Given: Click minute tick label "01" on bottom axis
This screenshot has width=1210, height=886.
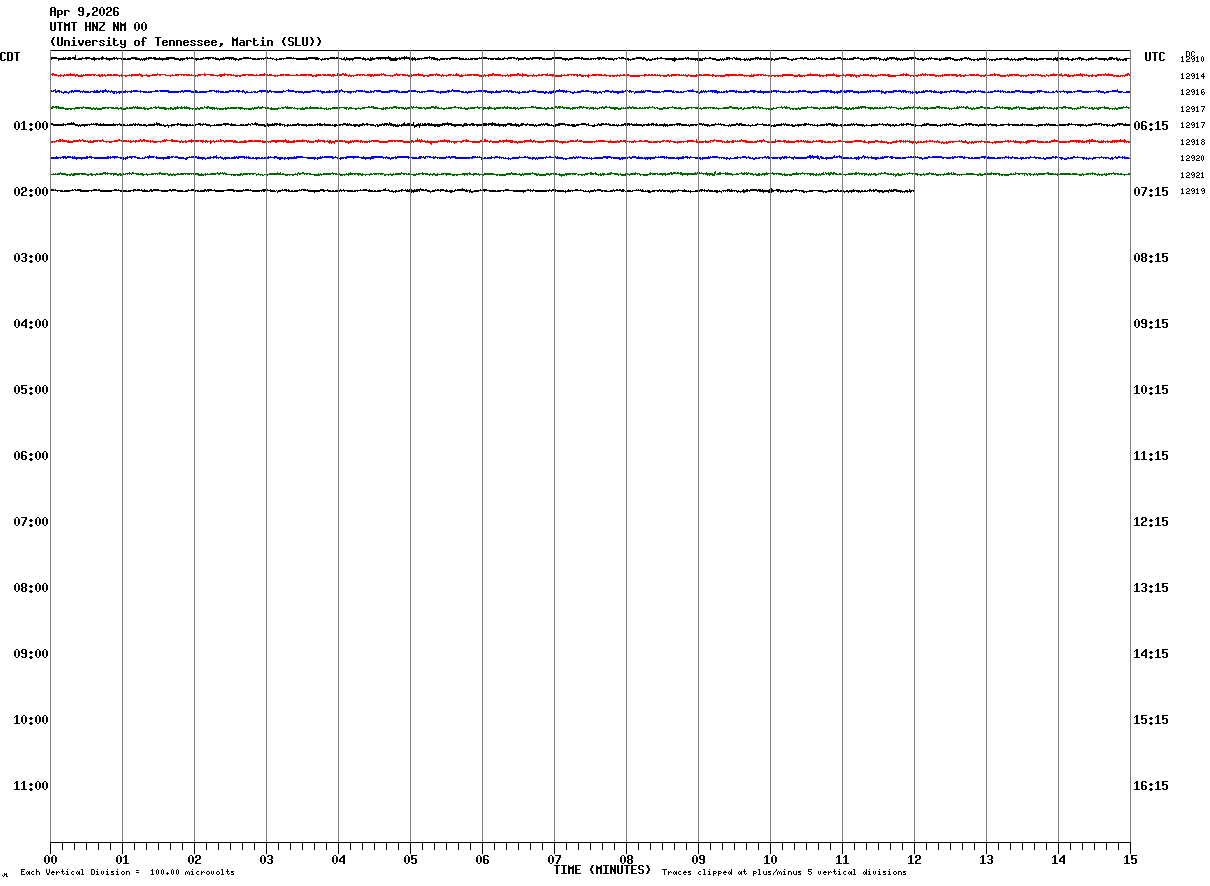Looking at the screenshot, I should (x=122, y=860).
